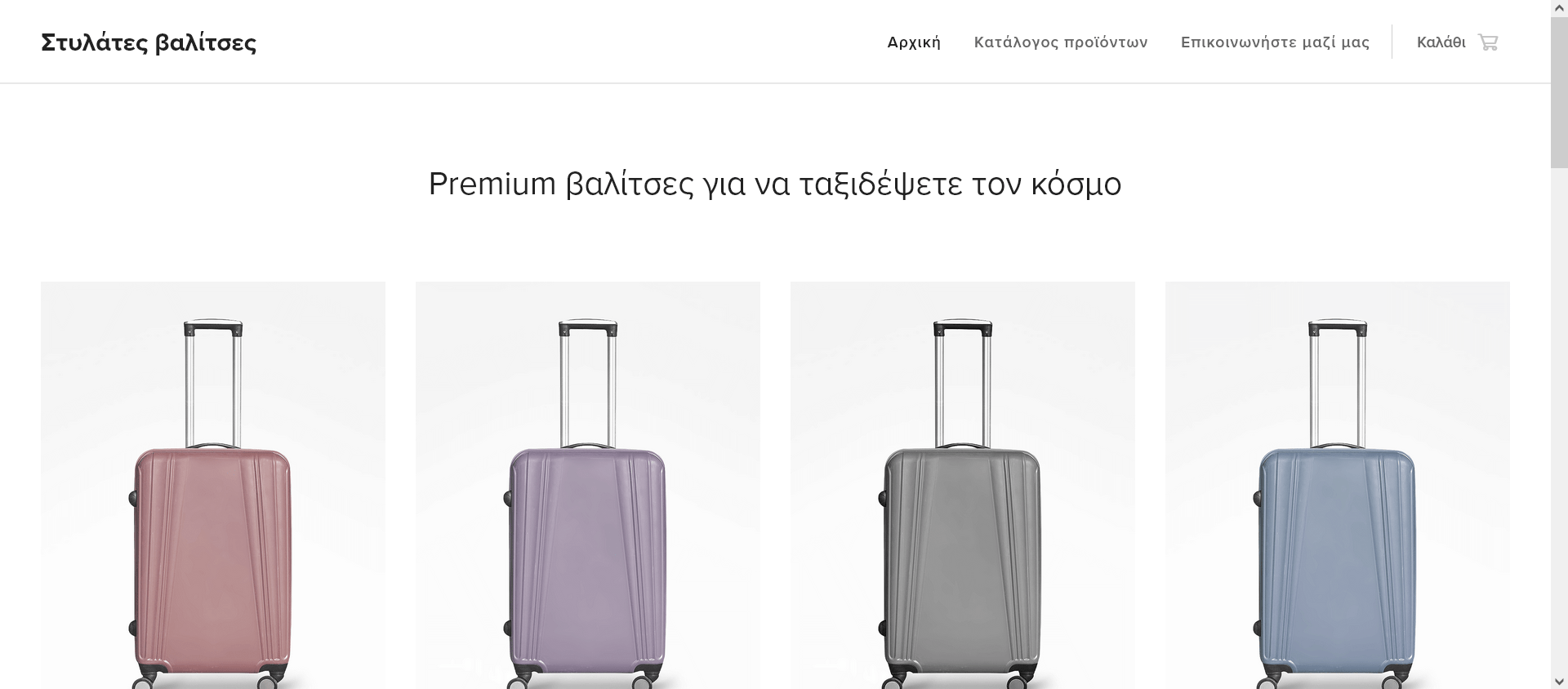Open Κατάλογος προϊόντων menu item
The width and height of the screenshot is (1568, 689).
(1061, 42)
